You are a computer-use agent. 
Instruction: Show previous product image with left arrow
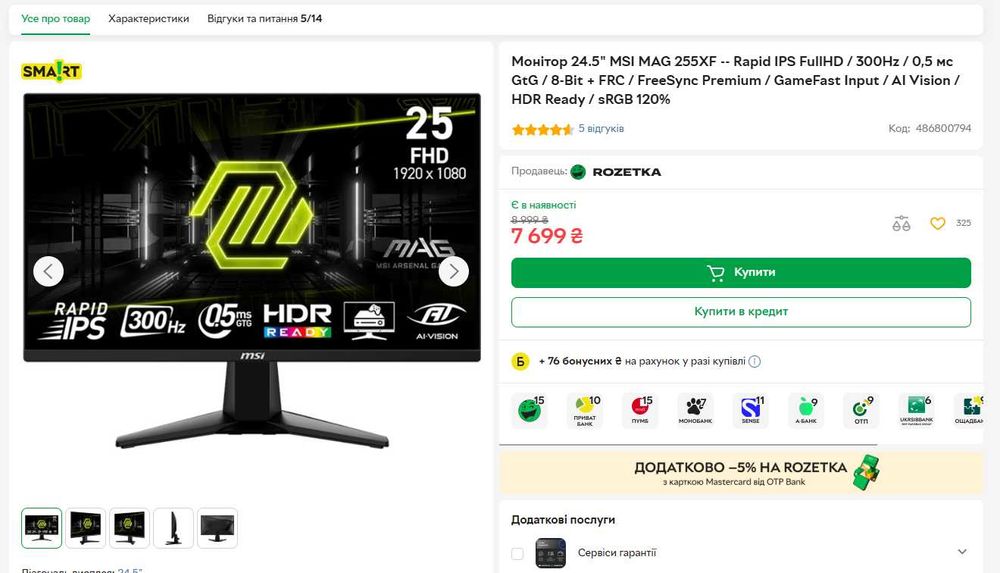48,271
